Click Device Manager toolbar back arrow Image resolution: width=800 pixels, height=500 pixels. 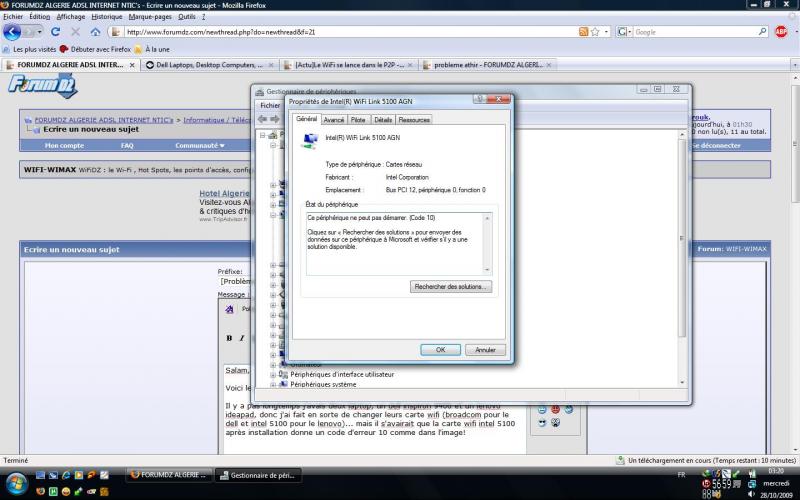pos(262,119)
